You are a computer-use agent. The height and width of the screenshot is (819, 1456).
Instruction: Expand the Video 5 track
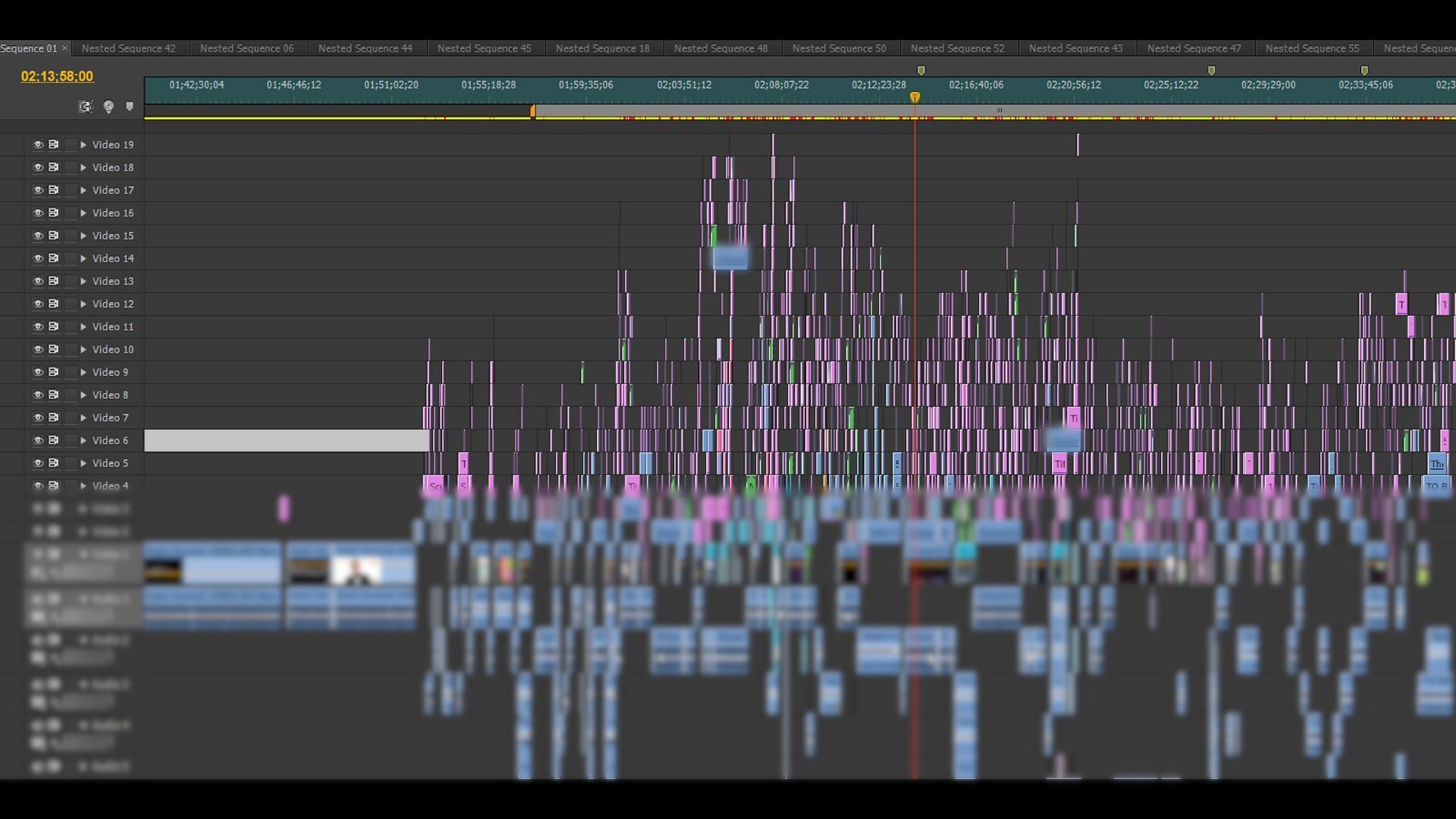[84, 463]
